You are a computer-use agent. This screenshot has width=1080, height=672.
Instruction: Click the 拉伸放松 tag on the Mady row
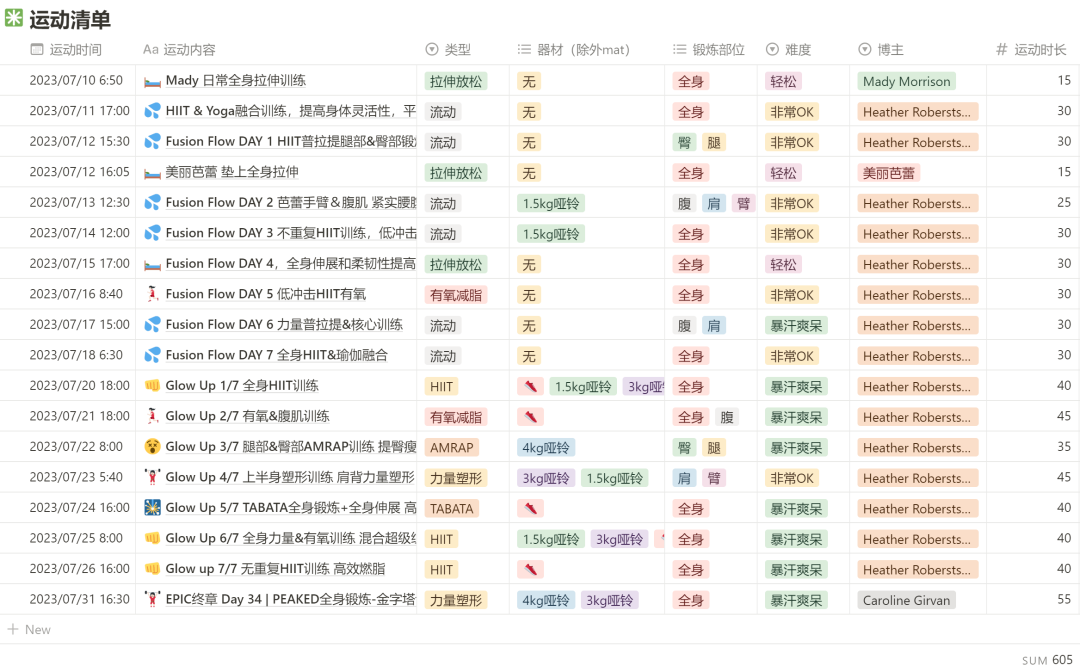pos(456,81)
